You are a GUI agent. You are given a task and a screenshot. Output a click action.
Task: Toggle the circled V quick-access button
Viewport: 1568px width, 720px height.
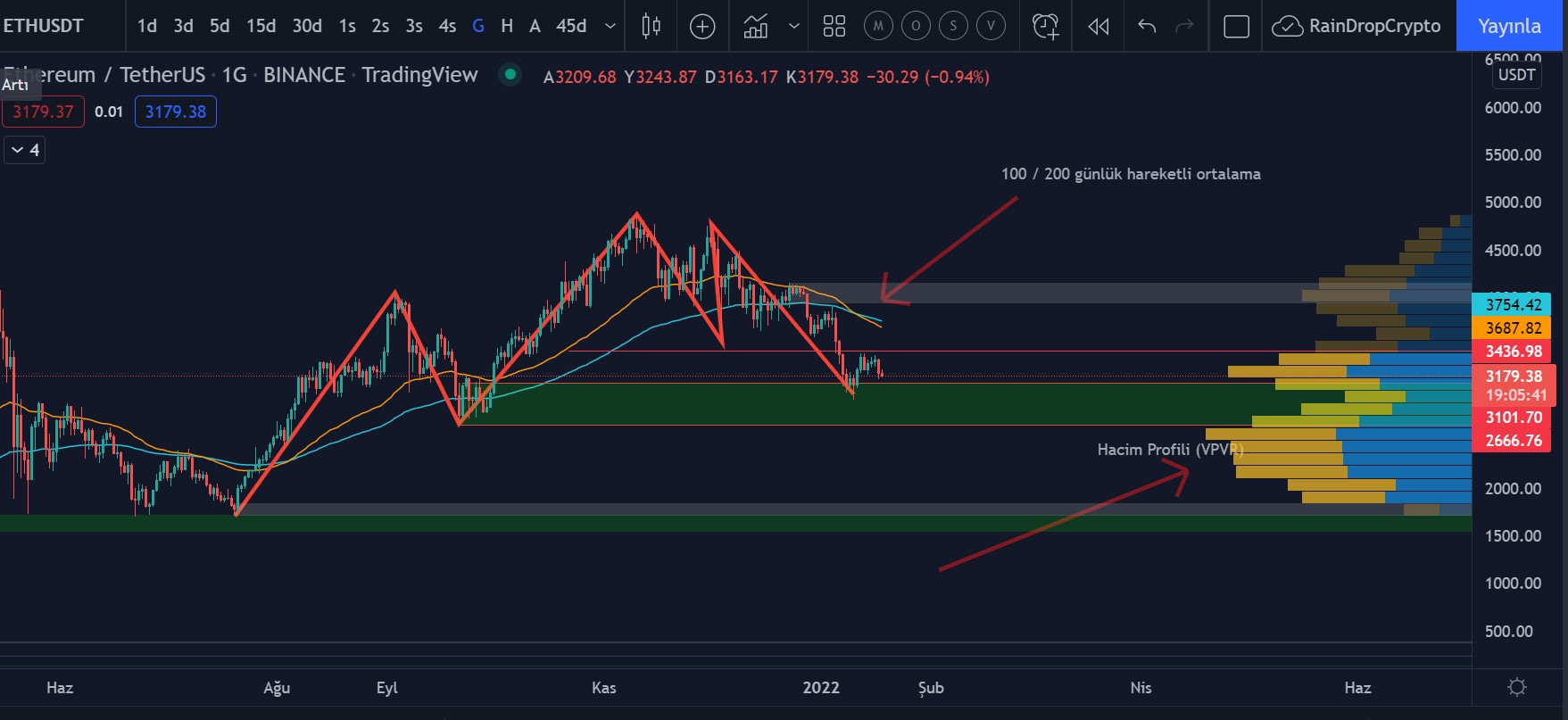[991, 27]
